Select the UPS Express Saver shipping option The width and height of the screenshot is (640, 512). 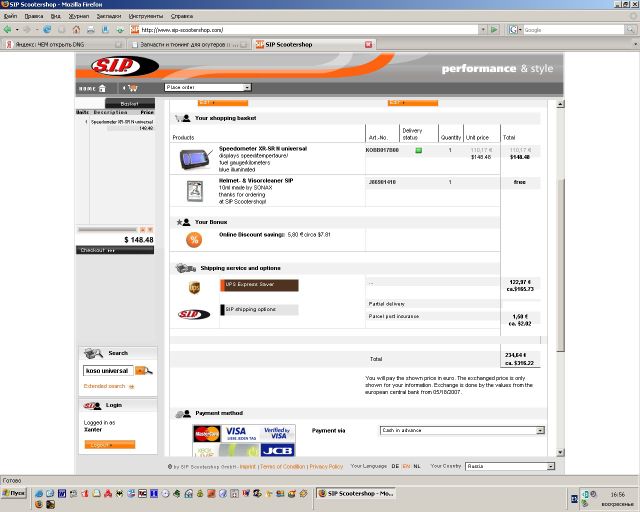tap(259, 285)
